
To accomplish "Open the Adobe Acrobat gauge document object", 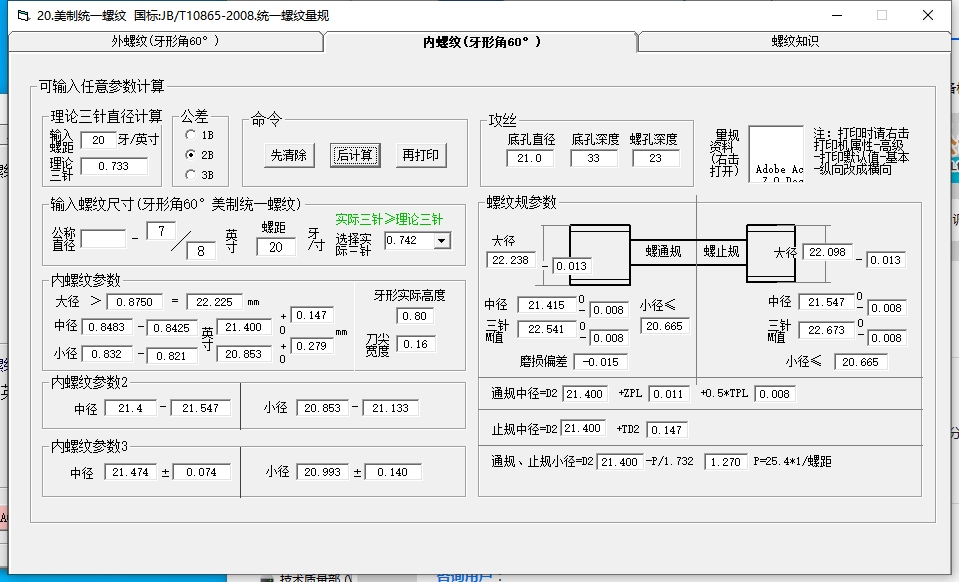I will point(776,153).
